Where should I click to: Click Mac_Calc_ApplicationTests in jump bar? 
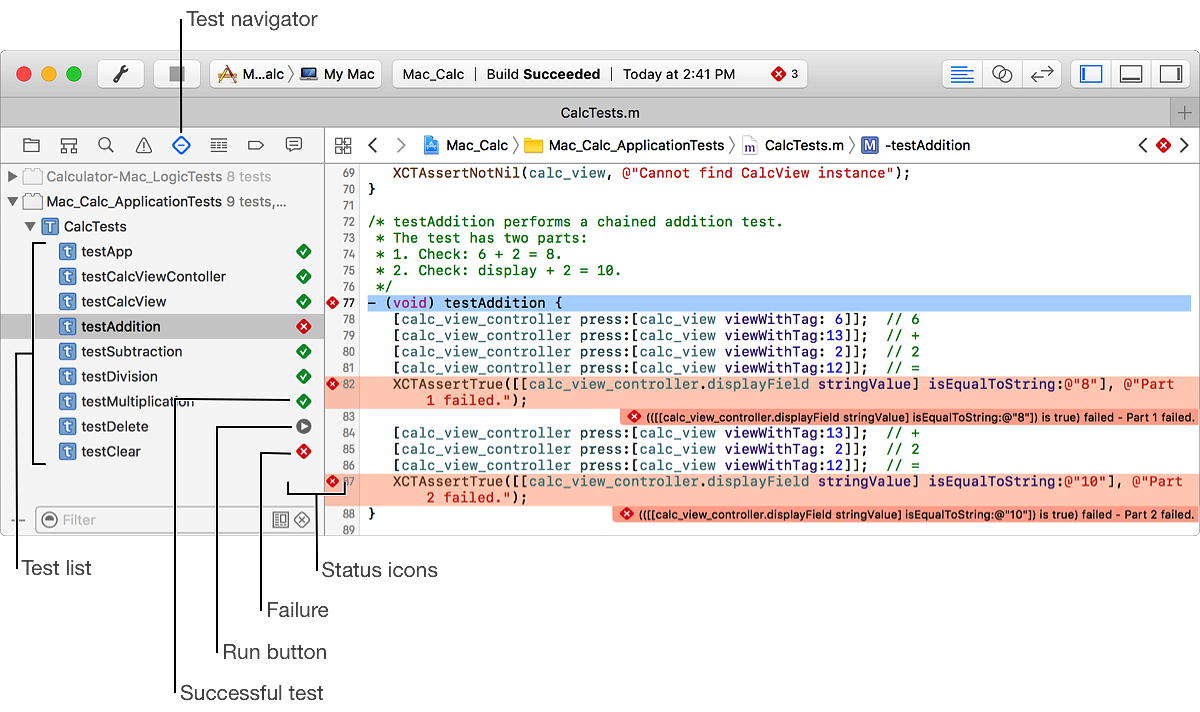[x=625, y=145]
